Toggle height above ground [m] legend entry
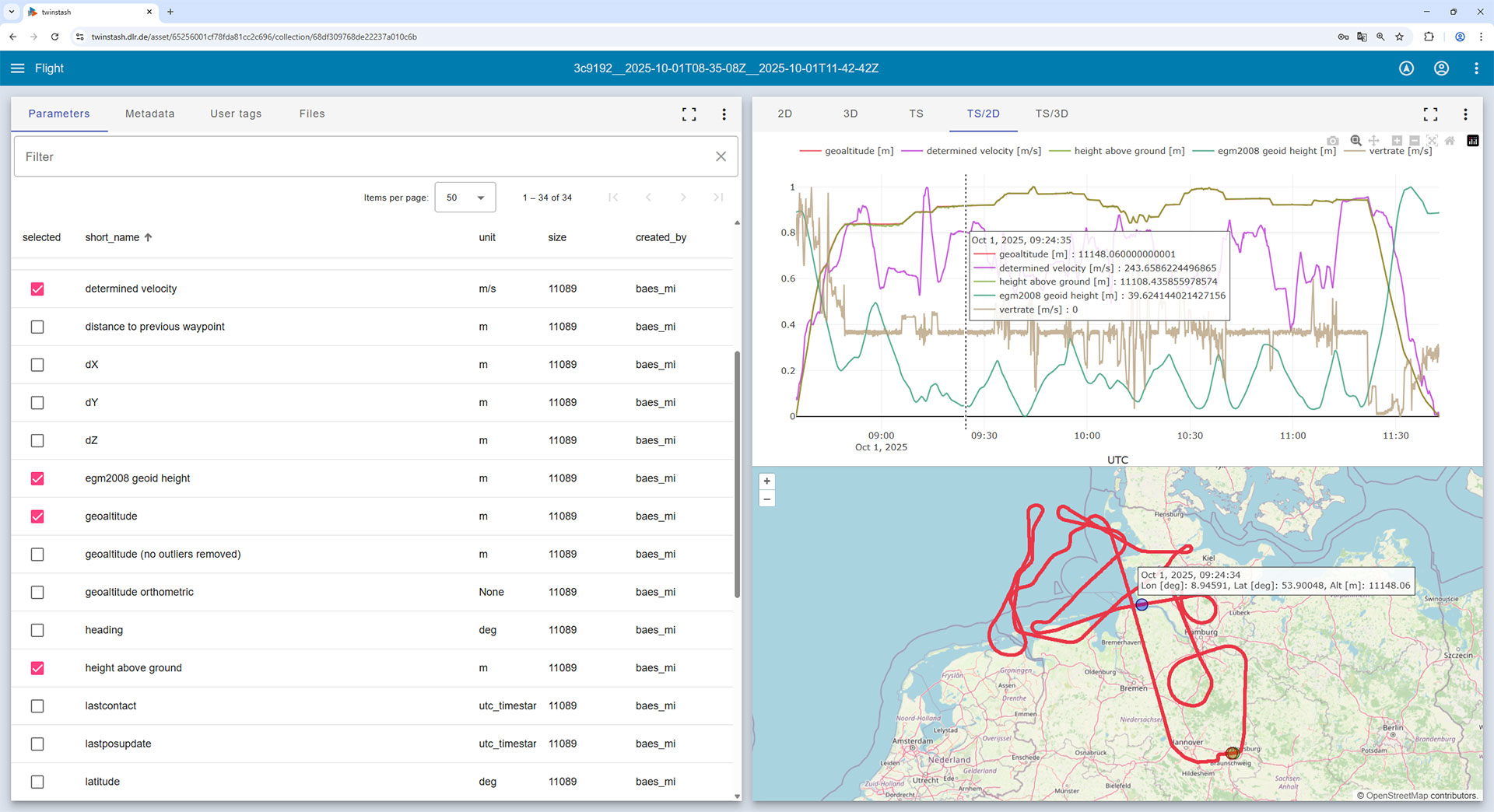 point(1117,151)
